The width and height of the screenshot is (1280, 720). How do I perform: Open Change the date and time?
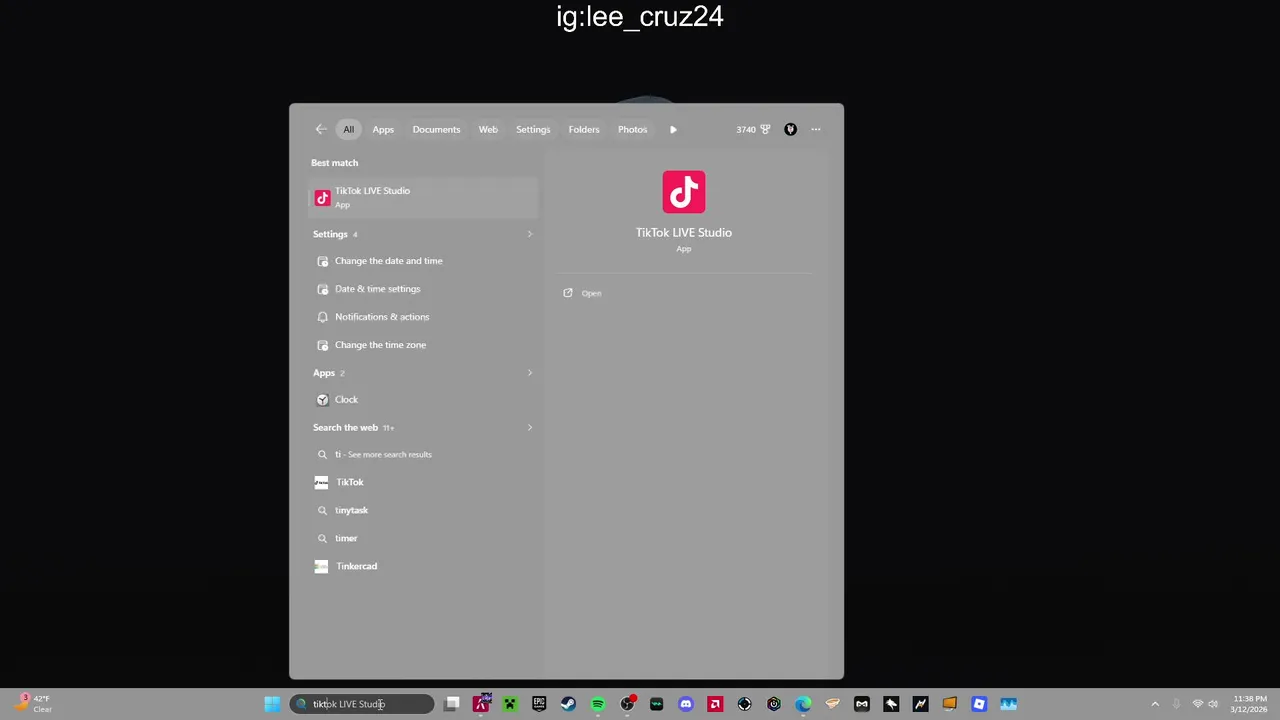coord(424,261)
